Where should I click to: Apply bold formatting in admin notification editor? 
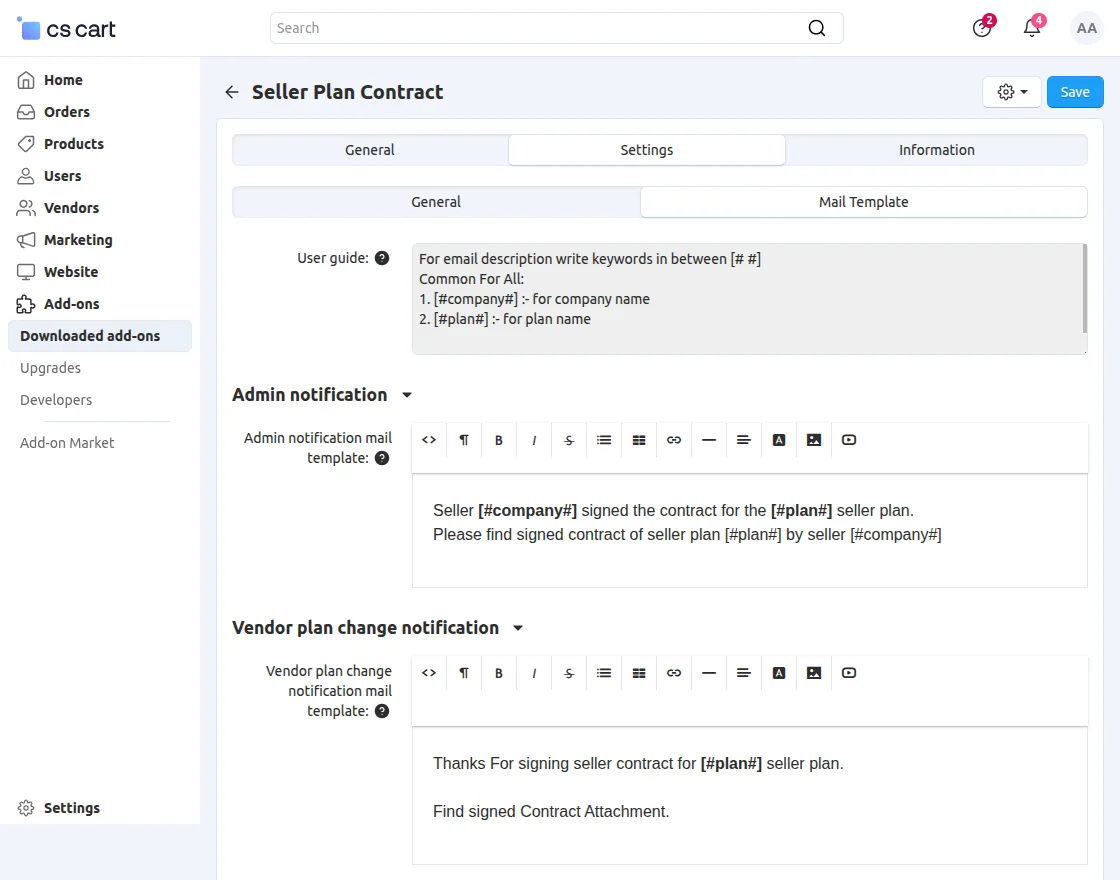498,440
